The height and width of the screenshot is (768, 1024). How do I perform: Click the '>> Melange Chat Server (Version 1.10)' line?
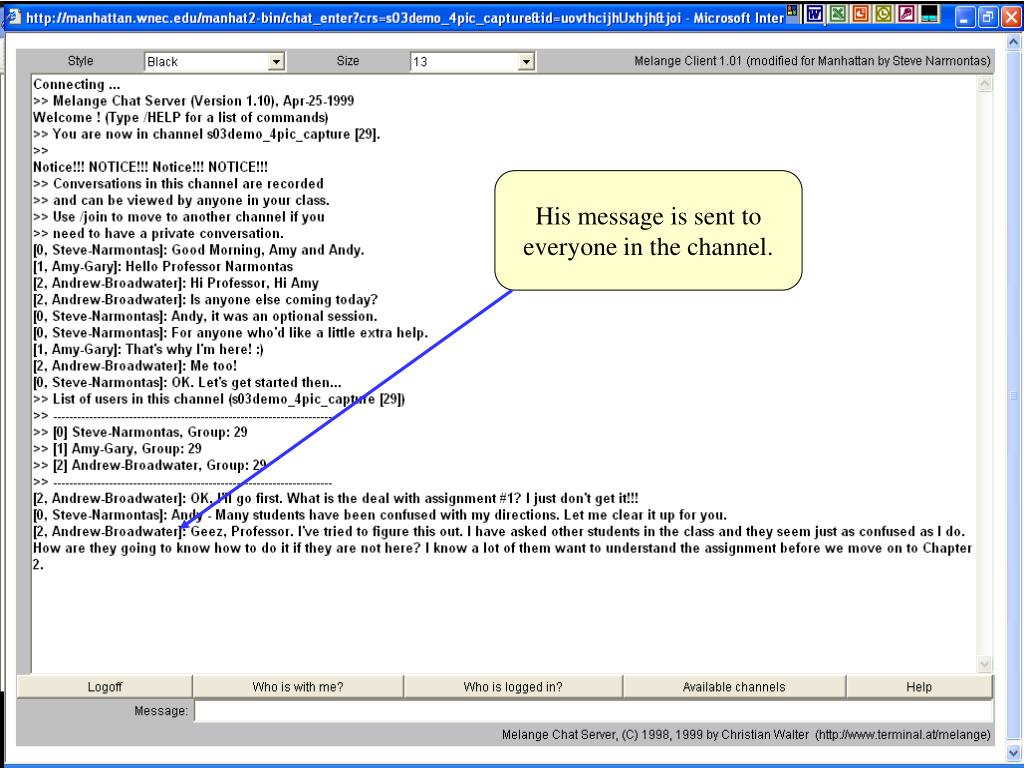point(194,101)
